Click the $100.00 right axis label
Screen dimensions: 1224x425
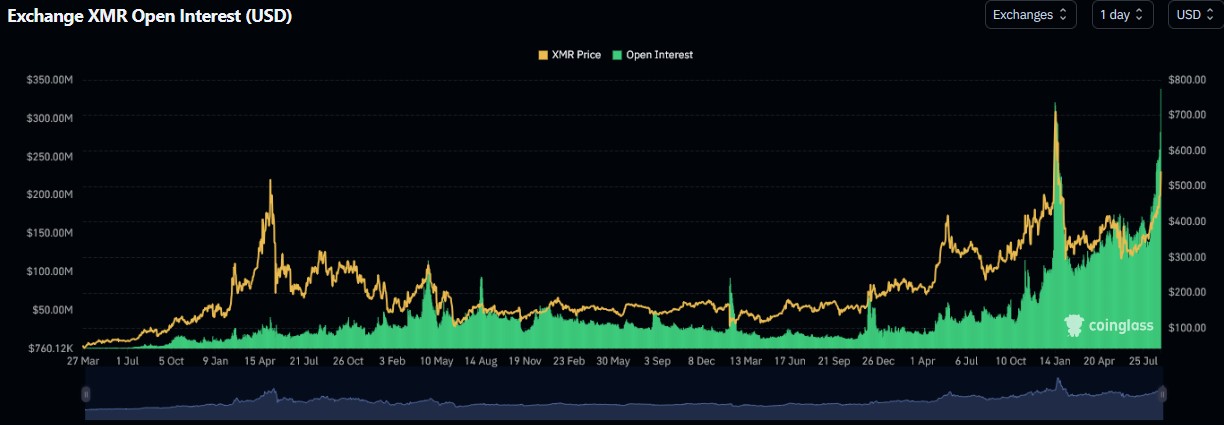[1186, 327]
